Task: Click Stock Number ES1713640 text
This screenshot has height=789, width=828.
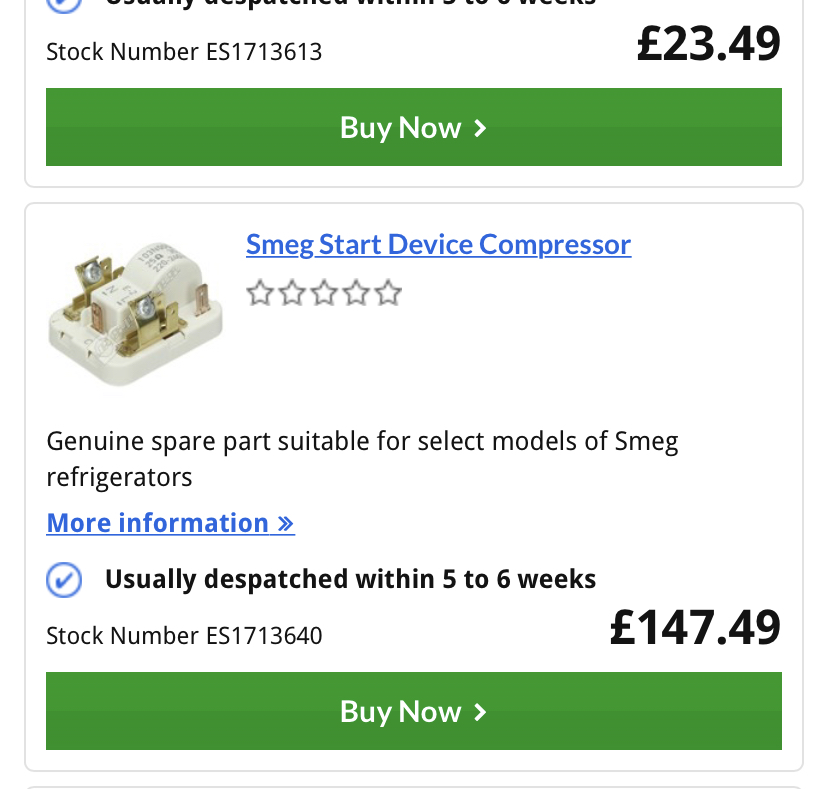Action: [x=184, y=636]
